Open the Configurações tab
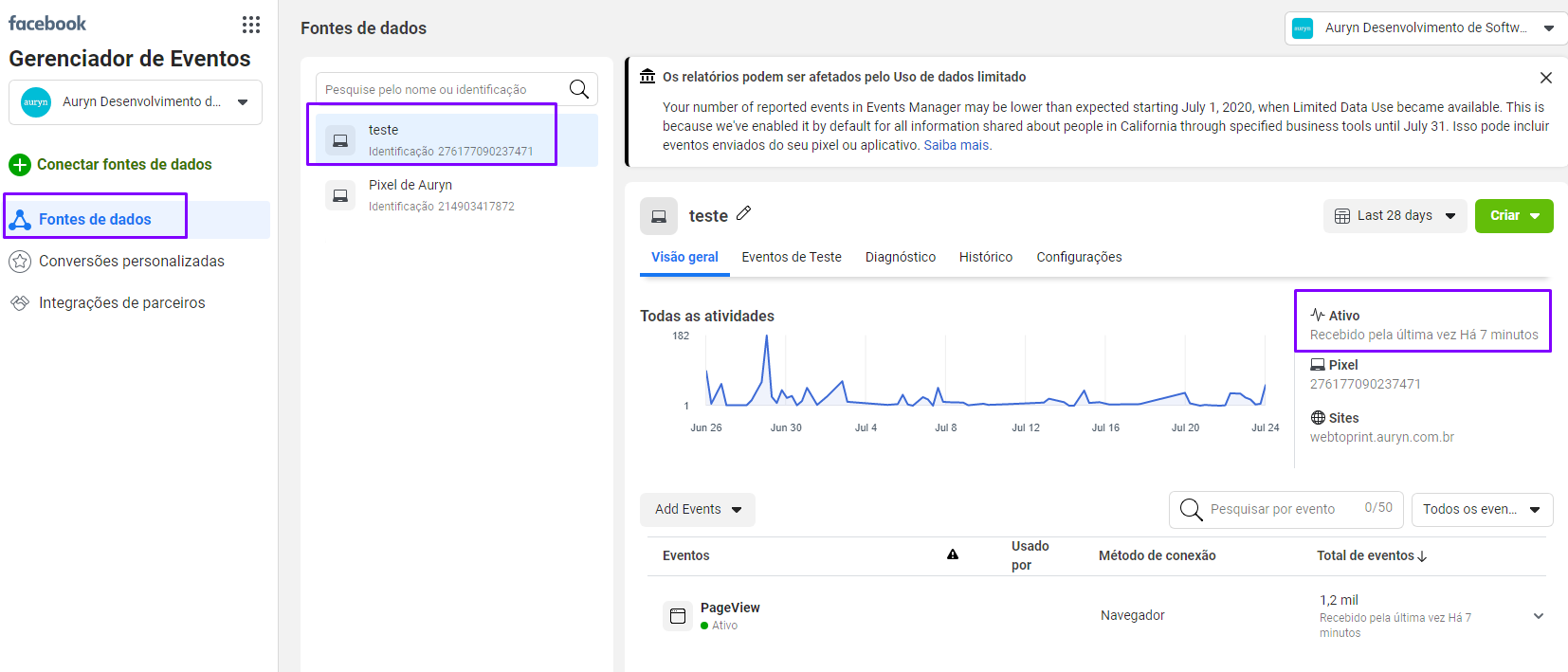 coord(1079,257)
